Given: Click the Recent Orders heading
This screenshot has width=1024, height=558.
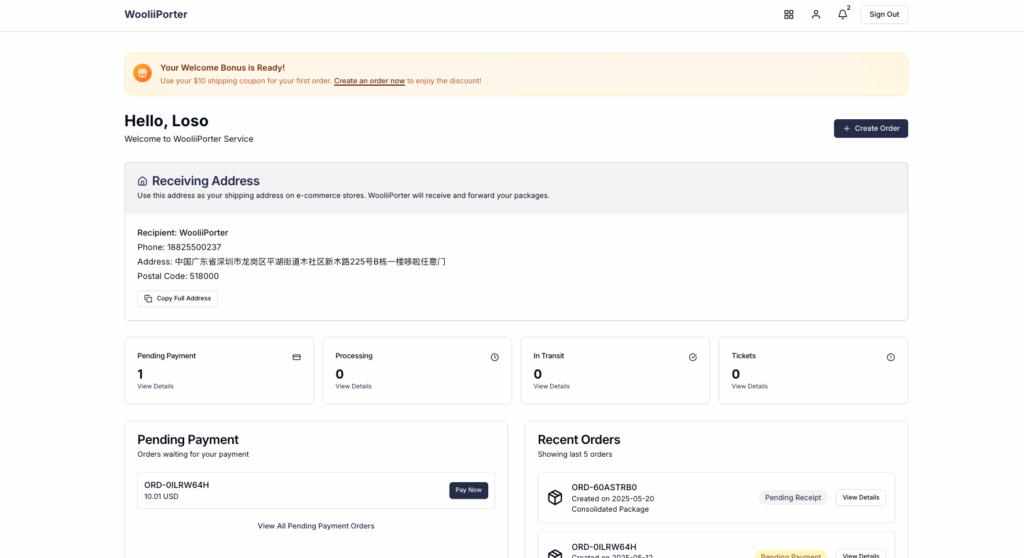Looking at the screenshot, I should tap(579, 440).
